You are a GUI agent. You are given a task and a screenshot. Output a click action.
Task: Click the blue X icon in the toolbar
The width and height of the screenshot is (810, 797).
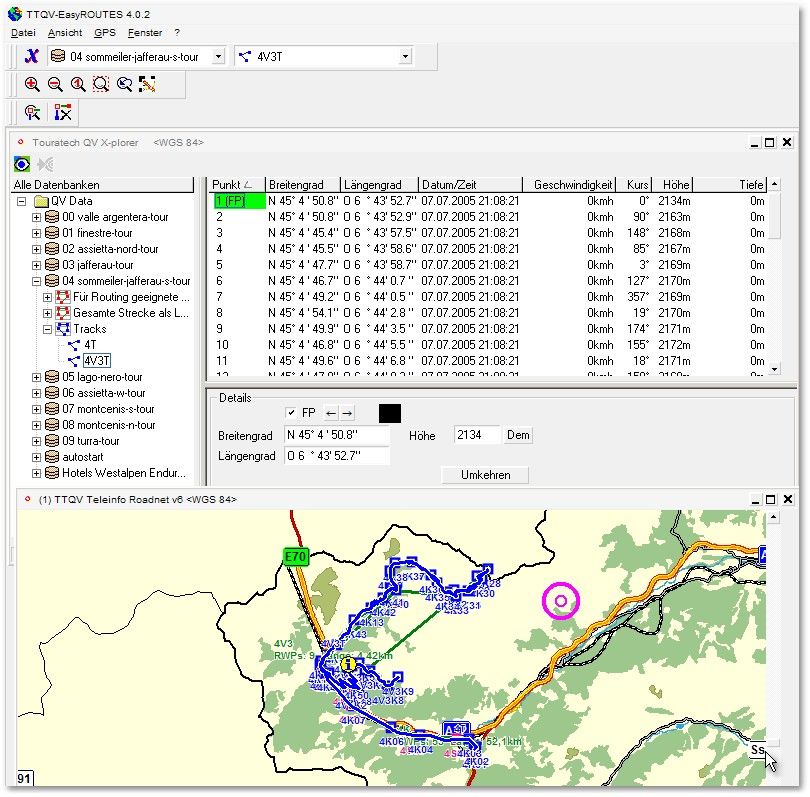point(31,57)
